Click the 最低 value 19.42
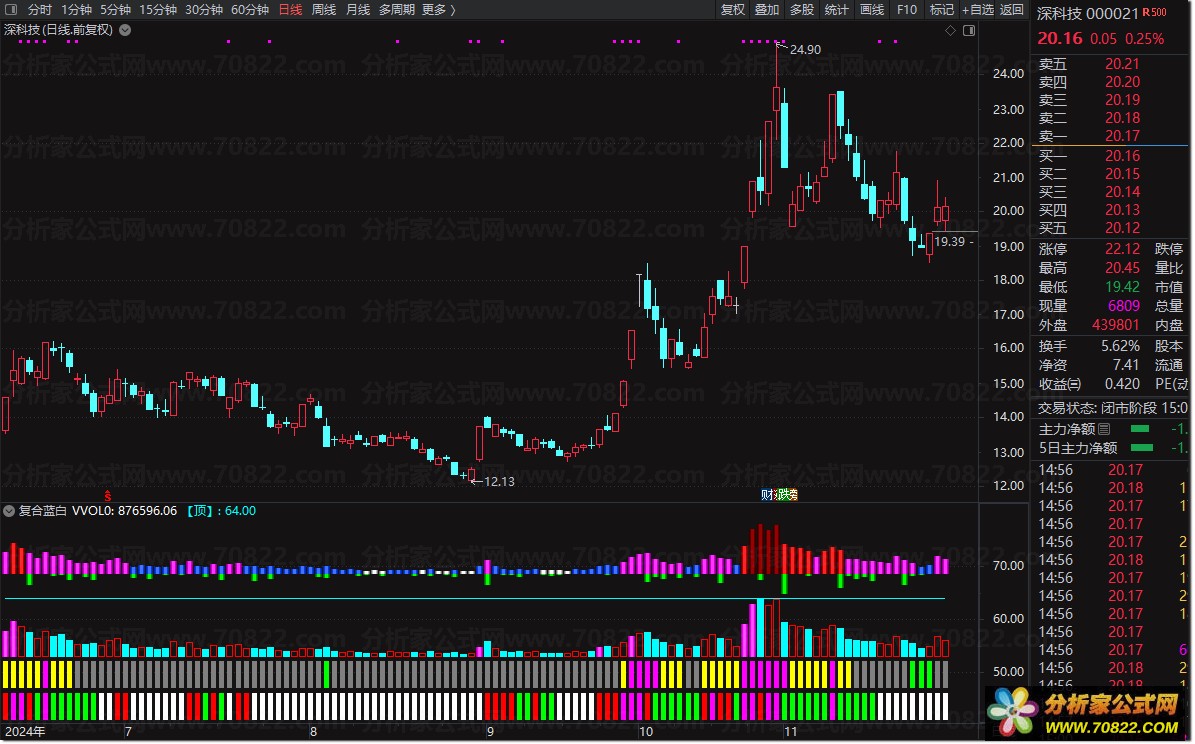Viewport: 1195px width, 744px height. pyautogui.click(x=1123, y=287)
